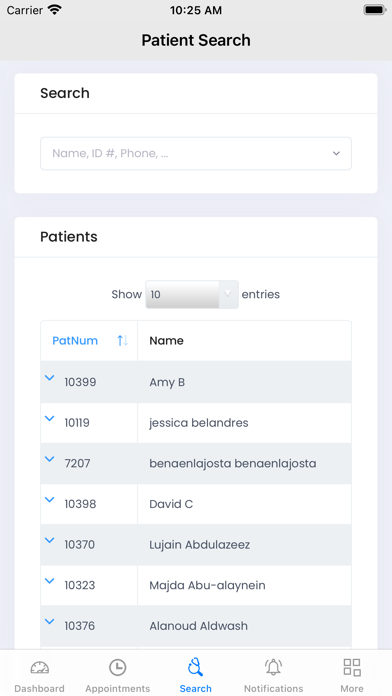Sort the table by PatNum arrows
The width and height of the screenshot is (392, 696).
click(x=123, y=340)
